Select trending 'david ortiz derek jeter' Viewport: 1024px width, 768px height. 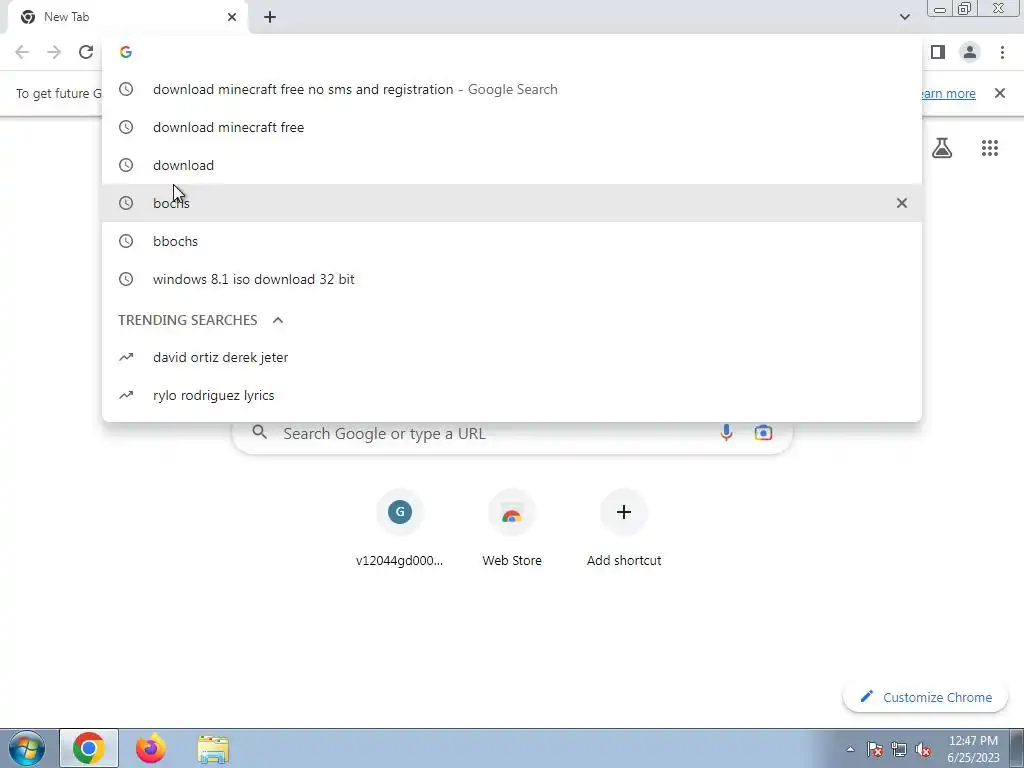pos(512,357)
